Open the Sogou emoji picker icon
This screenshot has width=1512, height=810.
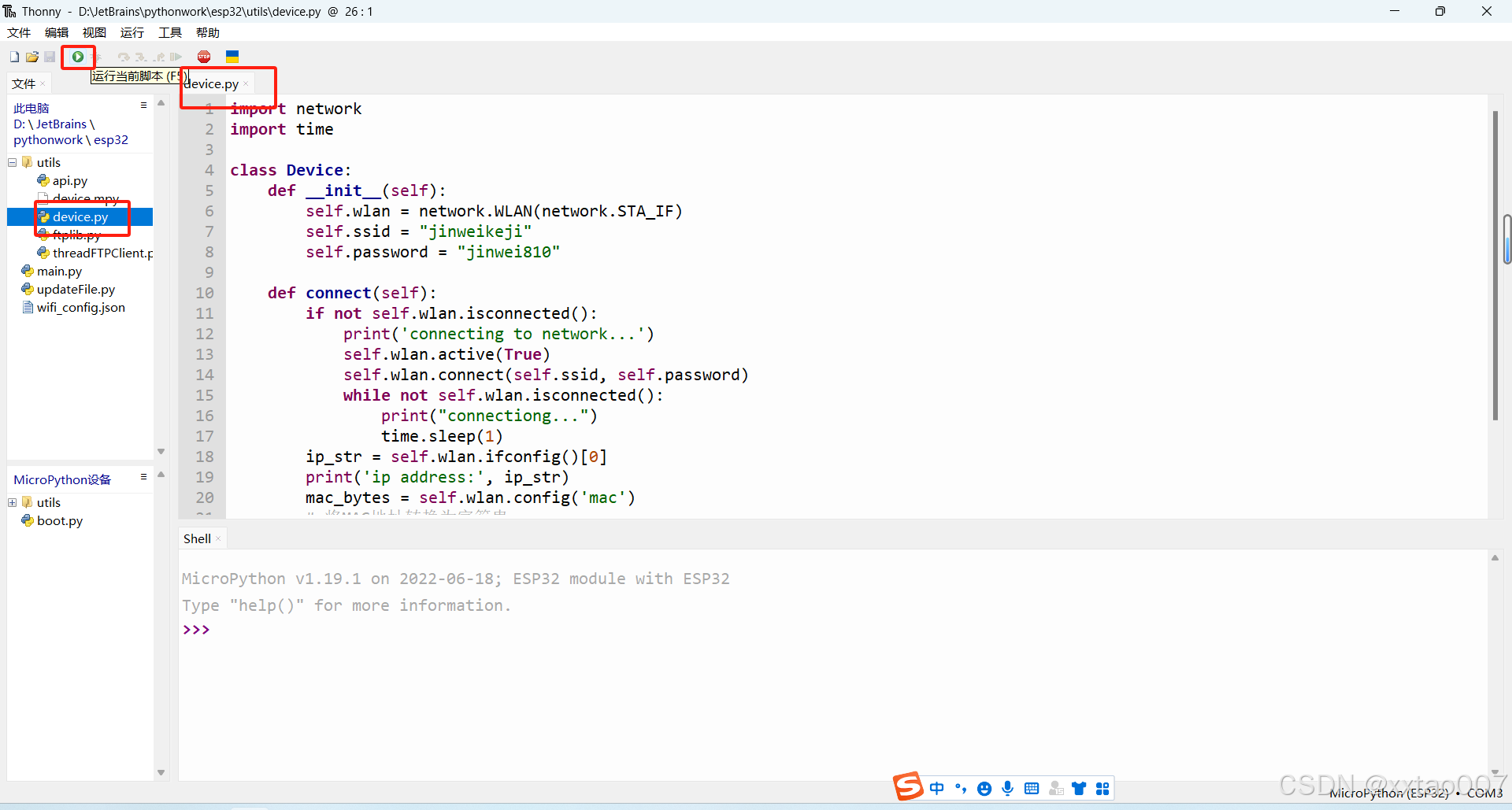(984, 788)
